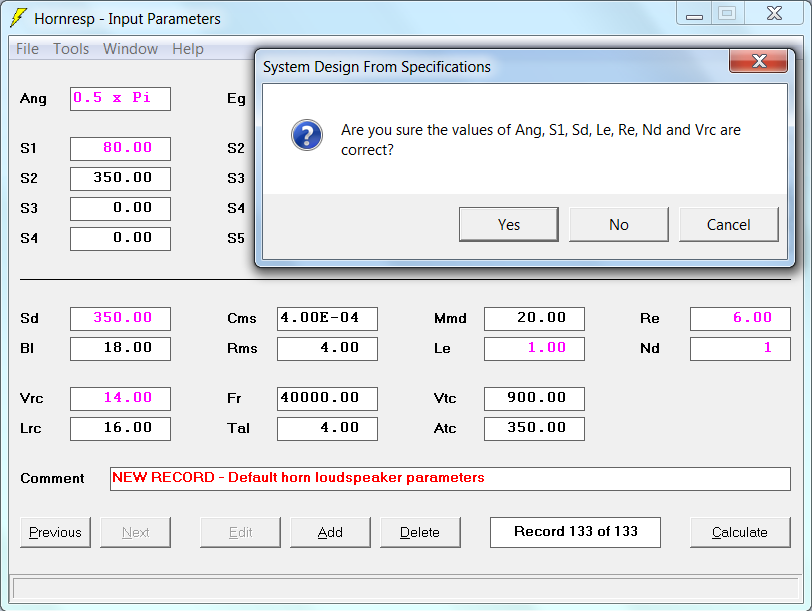Viewport: 812px width, 611px height.
Task: Minimize the Hornresp window
Action: click(694, 14)
